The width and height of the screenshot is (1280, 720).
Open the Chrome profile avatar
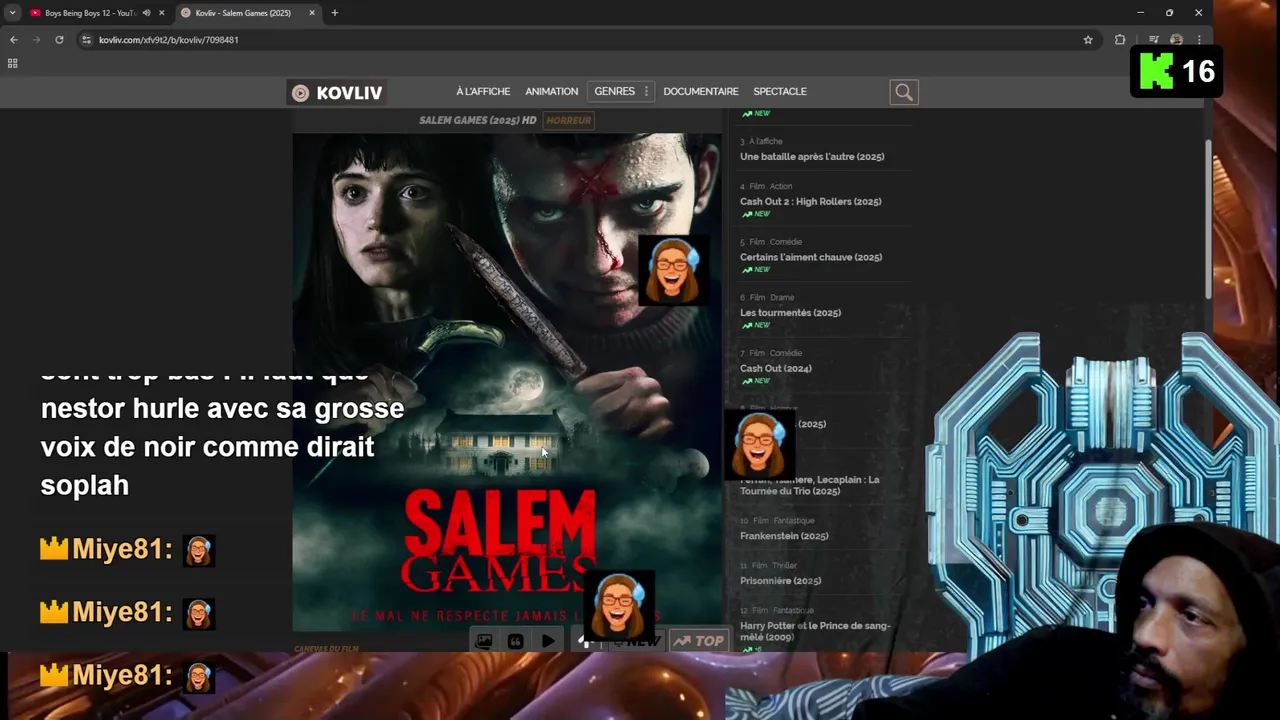pos(1176,40)
